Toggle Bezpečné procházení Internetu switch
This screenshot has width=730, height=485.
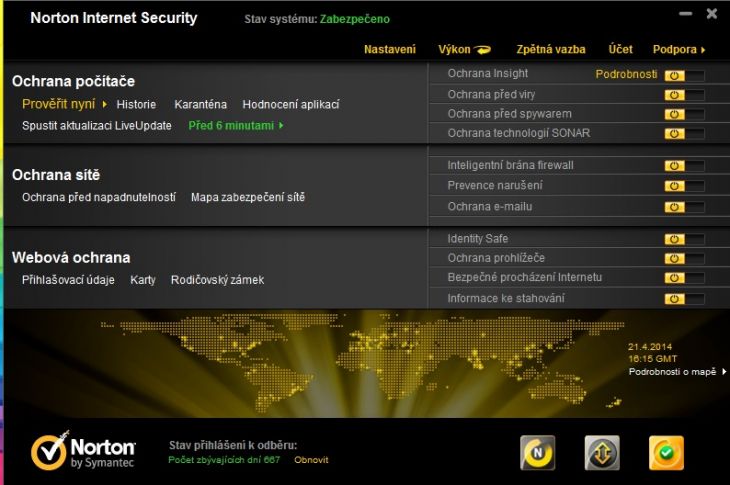(684, 278)
